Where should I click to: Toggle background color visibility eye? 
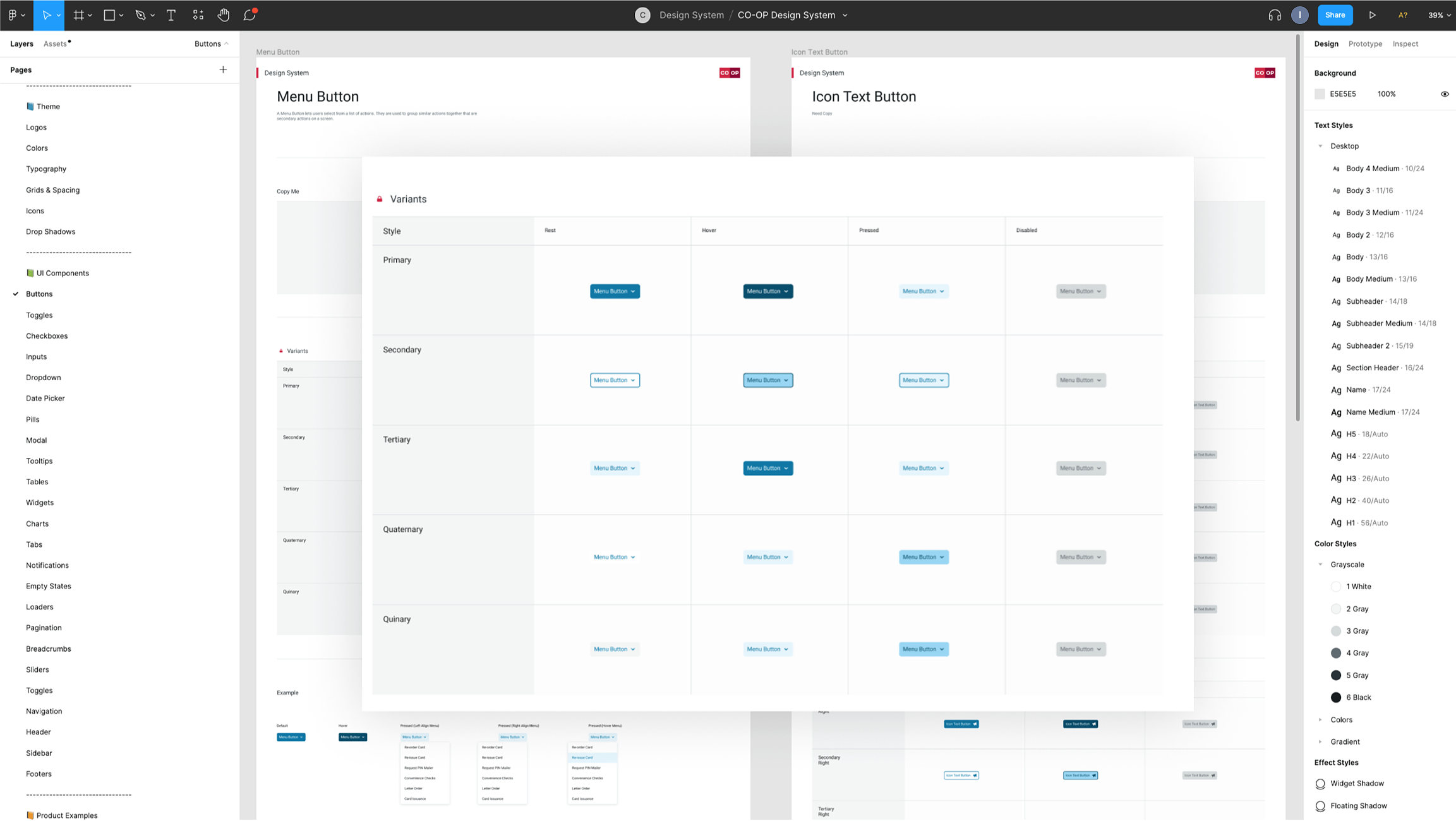tap(1444, 94)
